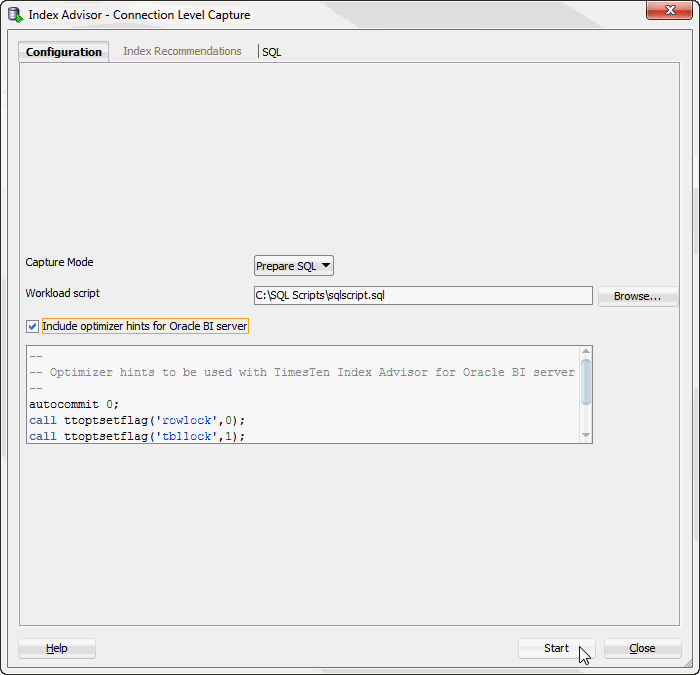
Task: Click the line calling ttoptsetflag 'tbllock'
Action: click(137, 436)
